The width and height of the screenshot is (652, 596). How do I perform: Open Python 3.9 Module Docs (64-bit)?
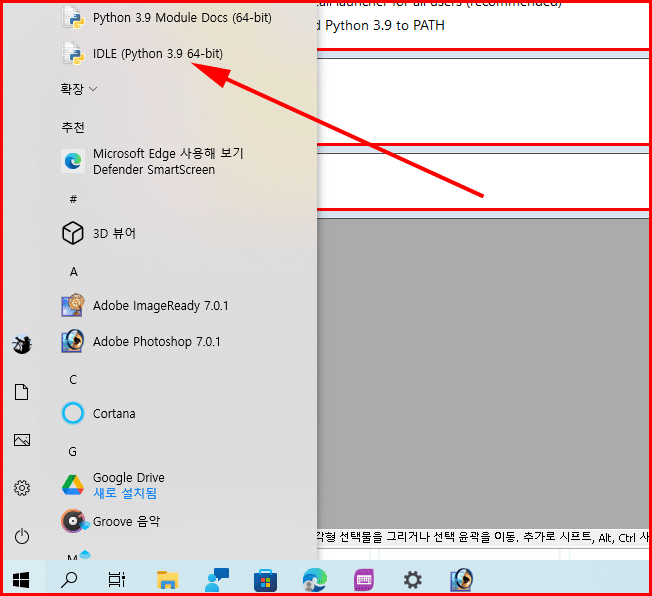(x=166, y=17)
